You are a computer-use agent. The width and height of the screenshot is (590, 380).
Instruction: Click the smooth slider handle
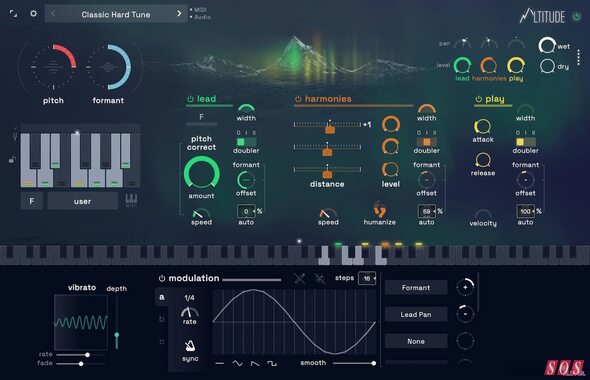coord(373,363)
